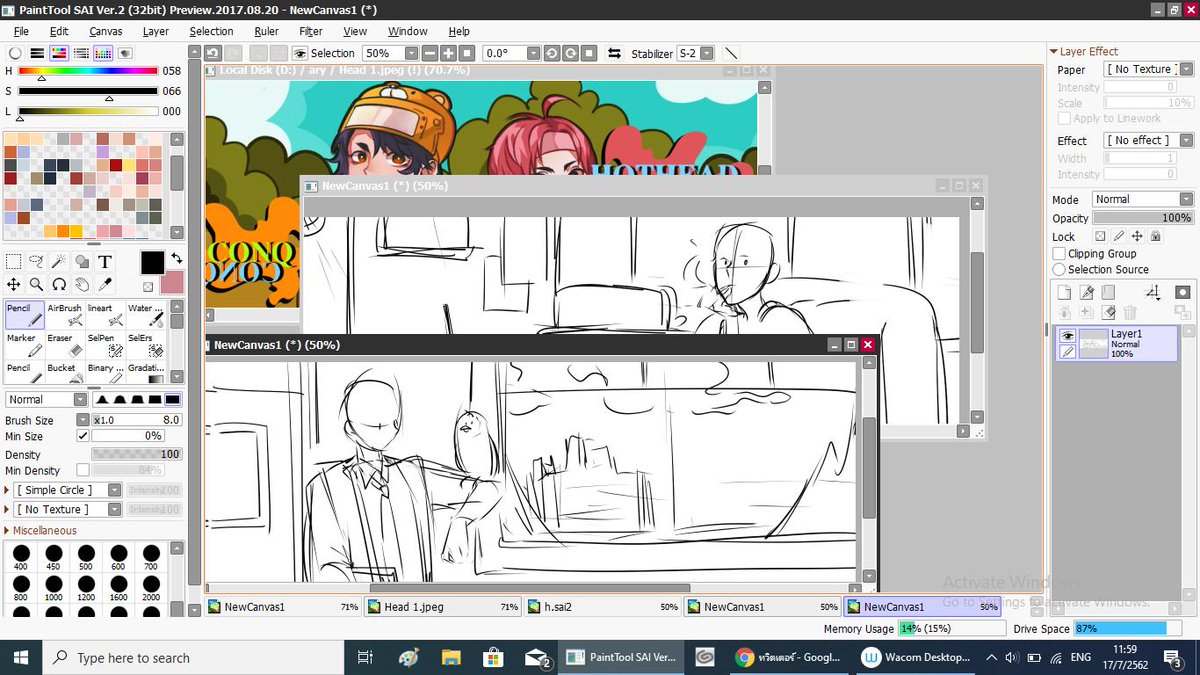
Task: Choose the SelPen selection pen tool
Action: tap(105, 345)
